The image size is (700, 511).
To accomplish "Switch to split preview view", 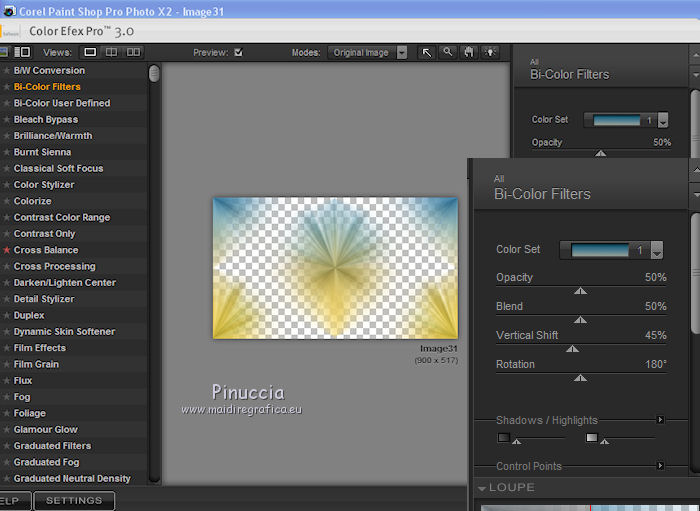I will point(111,52).
